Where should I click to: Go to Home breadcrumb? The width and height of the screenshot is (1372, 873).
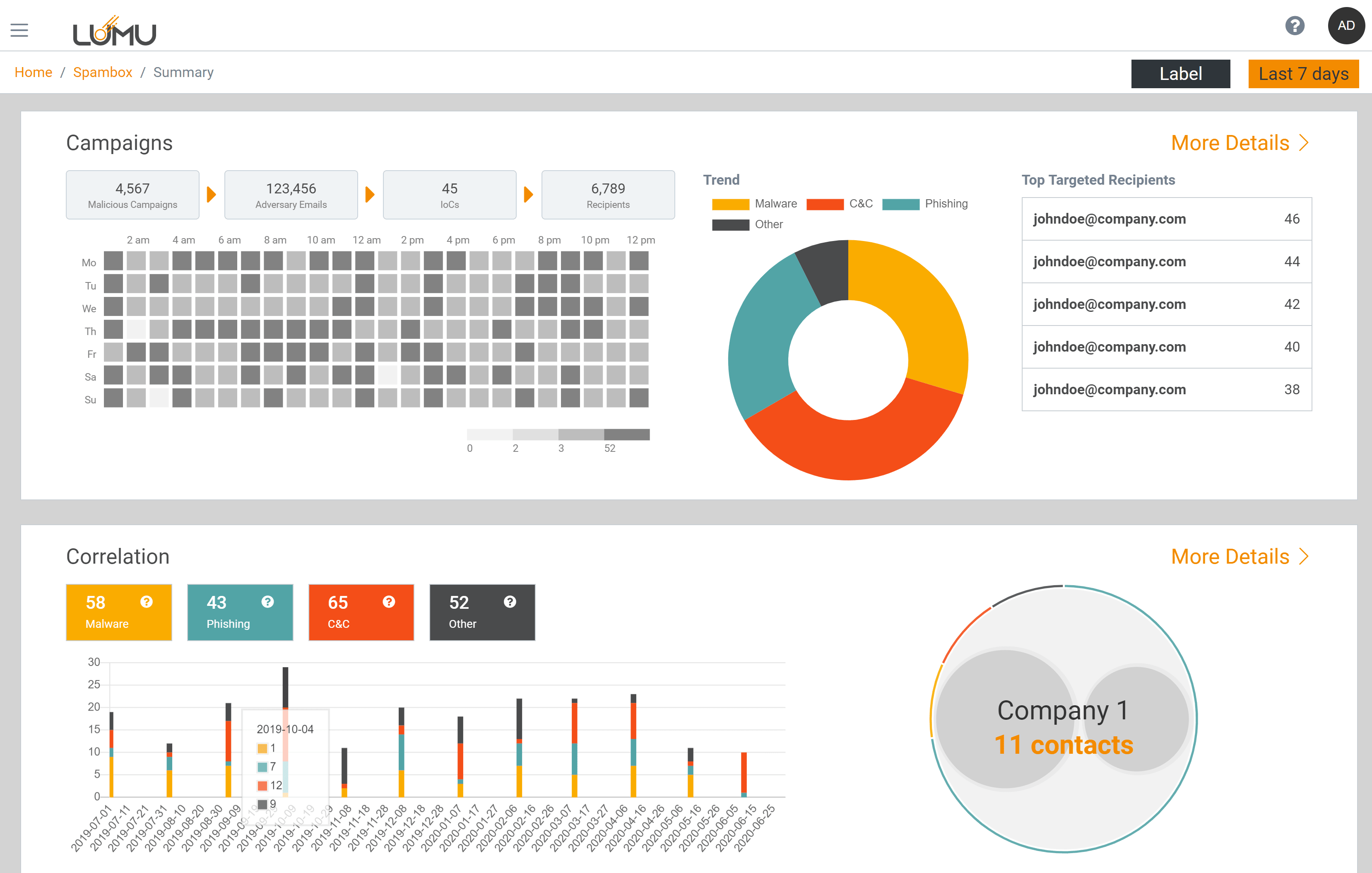click(x=33, y=72)
